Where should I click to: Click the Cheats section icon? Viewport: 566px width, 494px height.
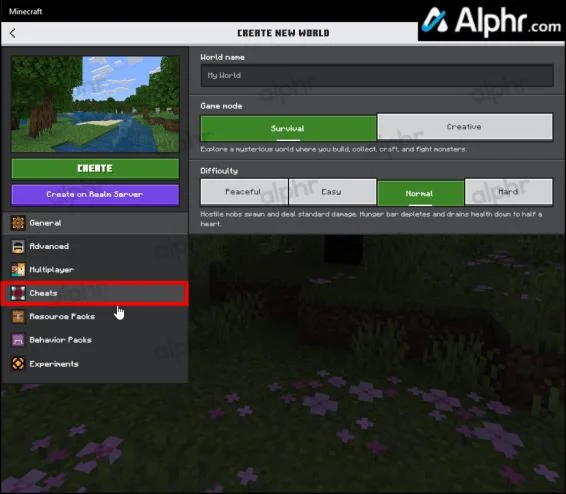[x=18, y=293]
